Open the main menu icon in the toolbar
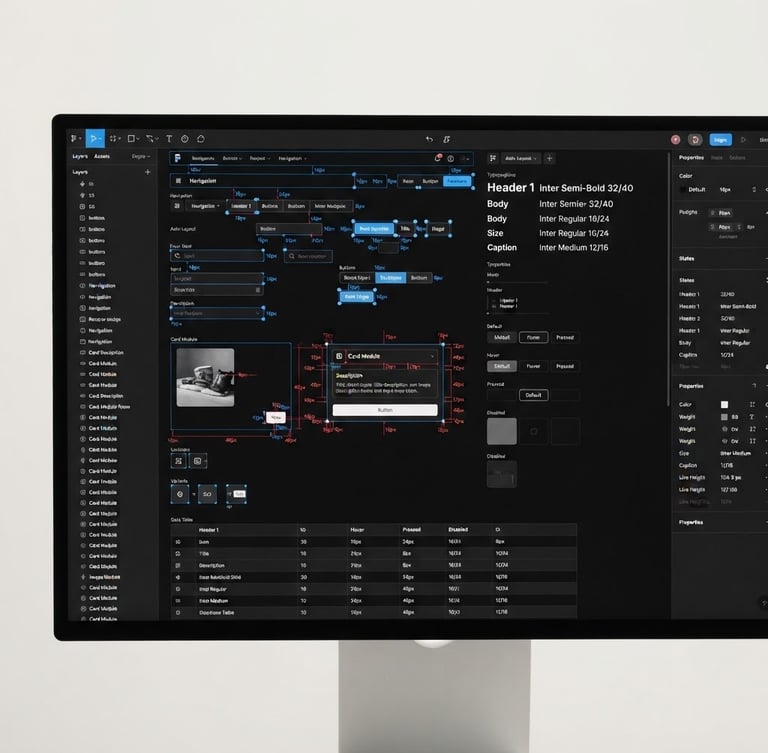This screenshot has width=768, height=753. 74,139
